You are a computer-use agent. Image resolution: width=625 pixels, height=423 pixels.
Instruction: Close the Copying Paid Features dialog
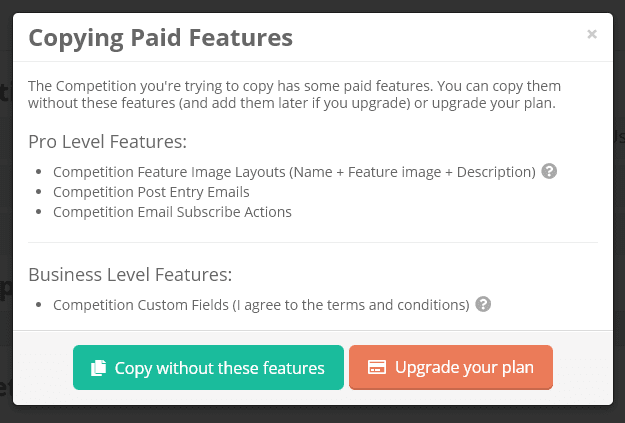pyautogui.click(x=592, y=35)
